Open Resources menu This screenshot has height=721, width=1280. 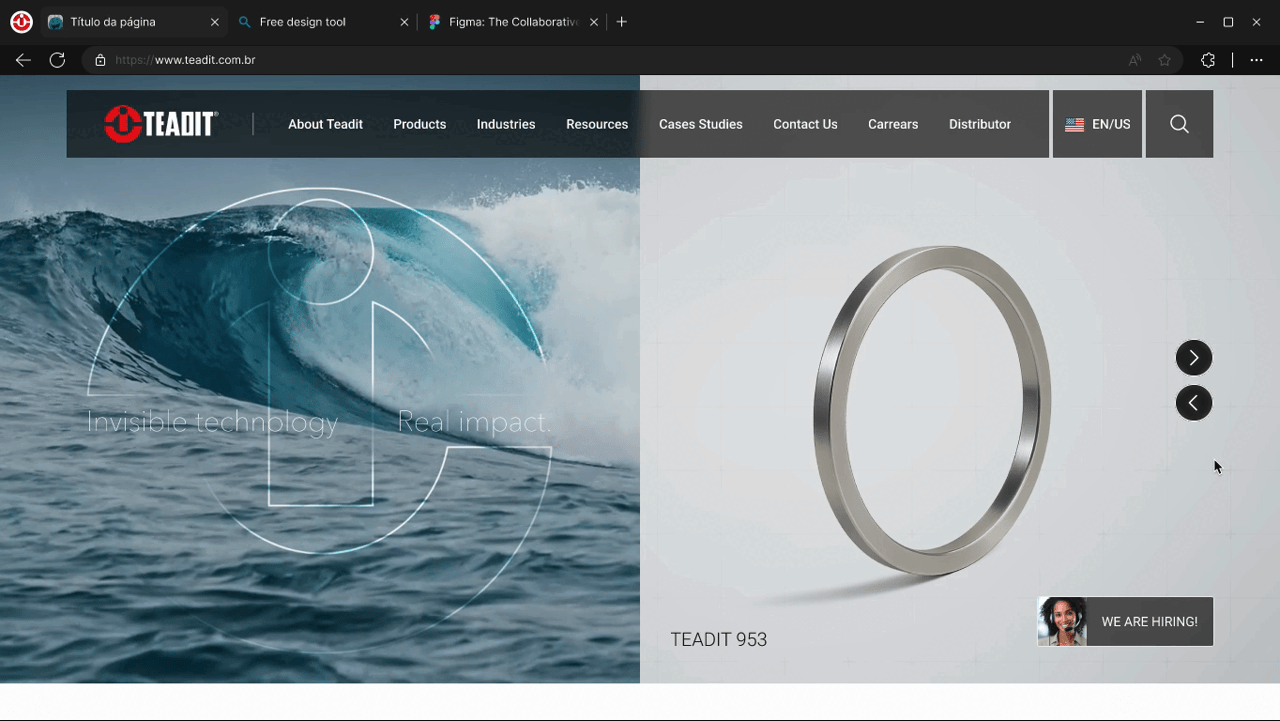click(597, 124)
